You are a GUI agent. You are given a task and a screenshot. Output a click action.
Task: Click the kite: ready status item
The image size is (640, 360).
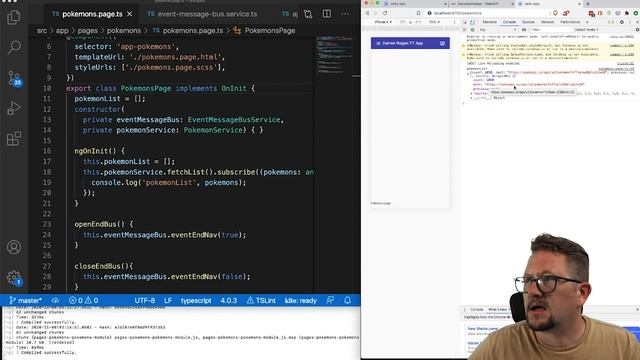click(x=300, y=300)
